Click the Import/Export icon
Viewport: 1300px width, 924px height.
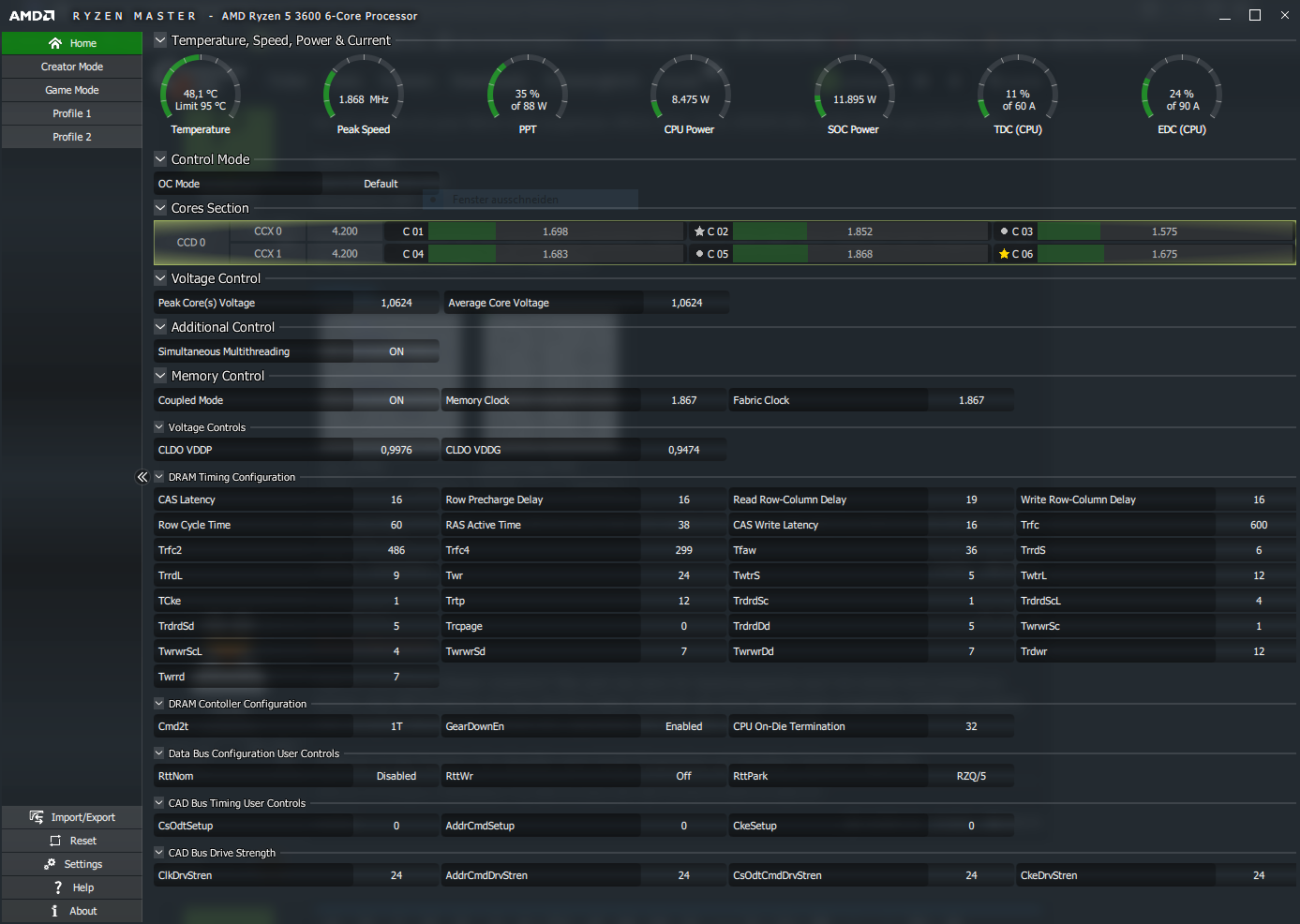tap(37, 817)
